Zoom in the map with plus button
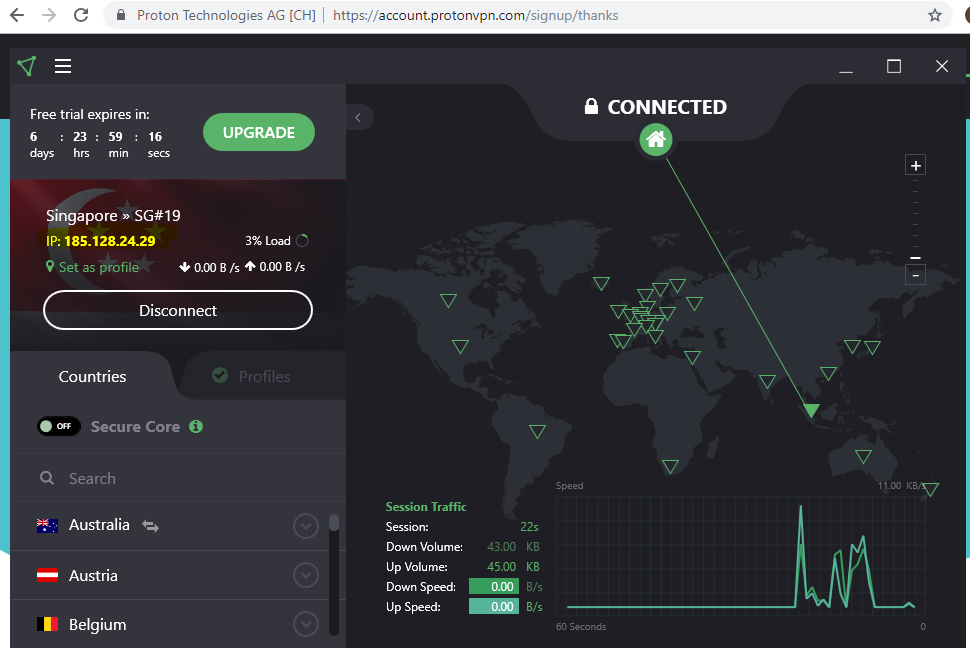 916,166
